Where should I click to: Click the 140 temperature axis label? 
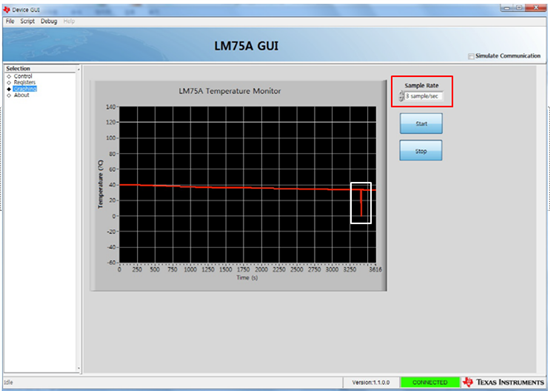(x=110, y=107)
